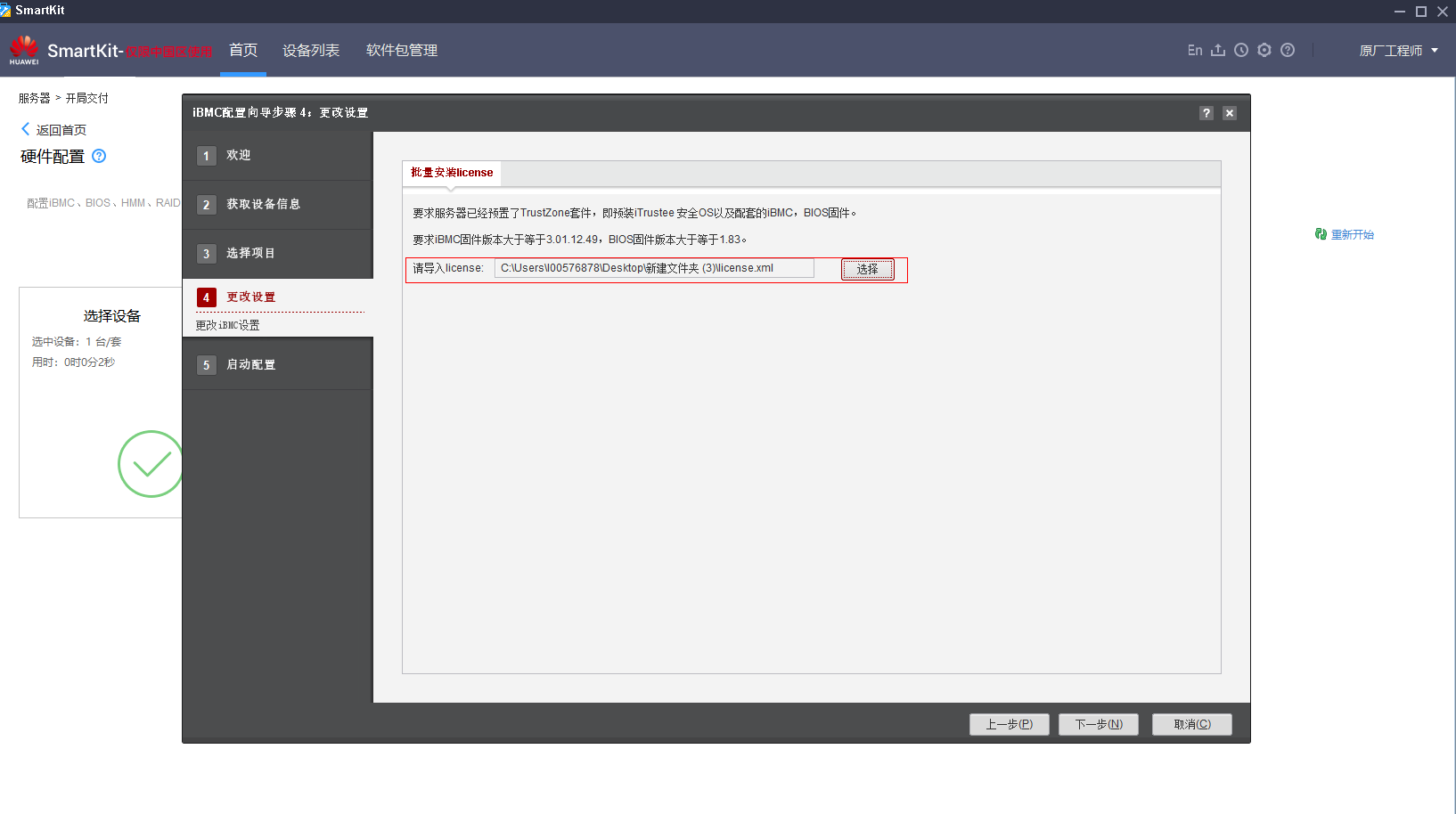Minimize the SmartKit window
This screenshot has height=814, width=1456.
click(x=1400, y=11)
